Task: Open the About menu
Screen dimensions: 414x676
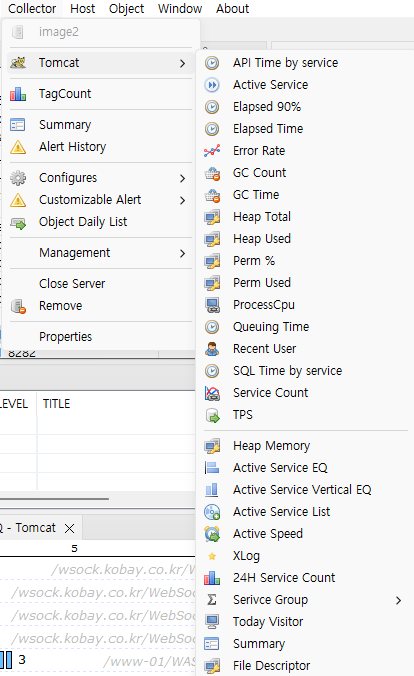Action: [232, 9]
